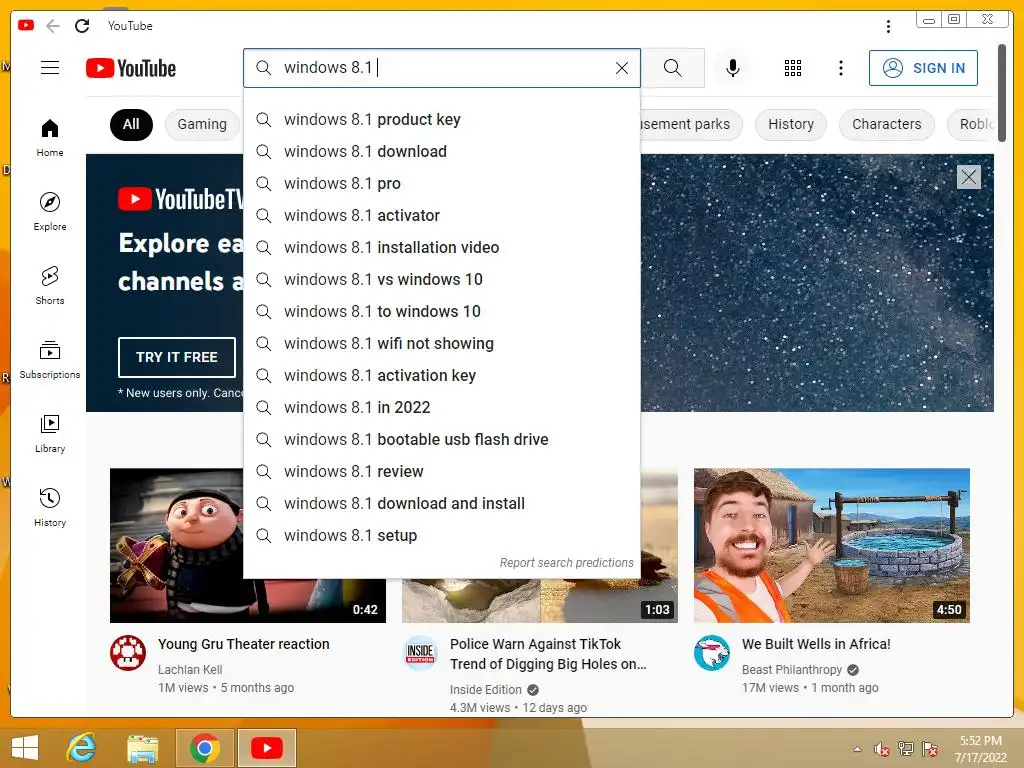Choose suggestion windows 8.1 download and install
1024x768 pixels.
[x=441, y=504]
